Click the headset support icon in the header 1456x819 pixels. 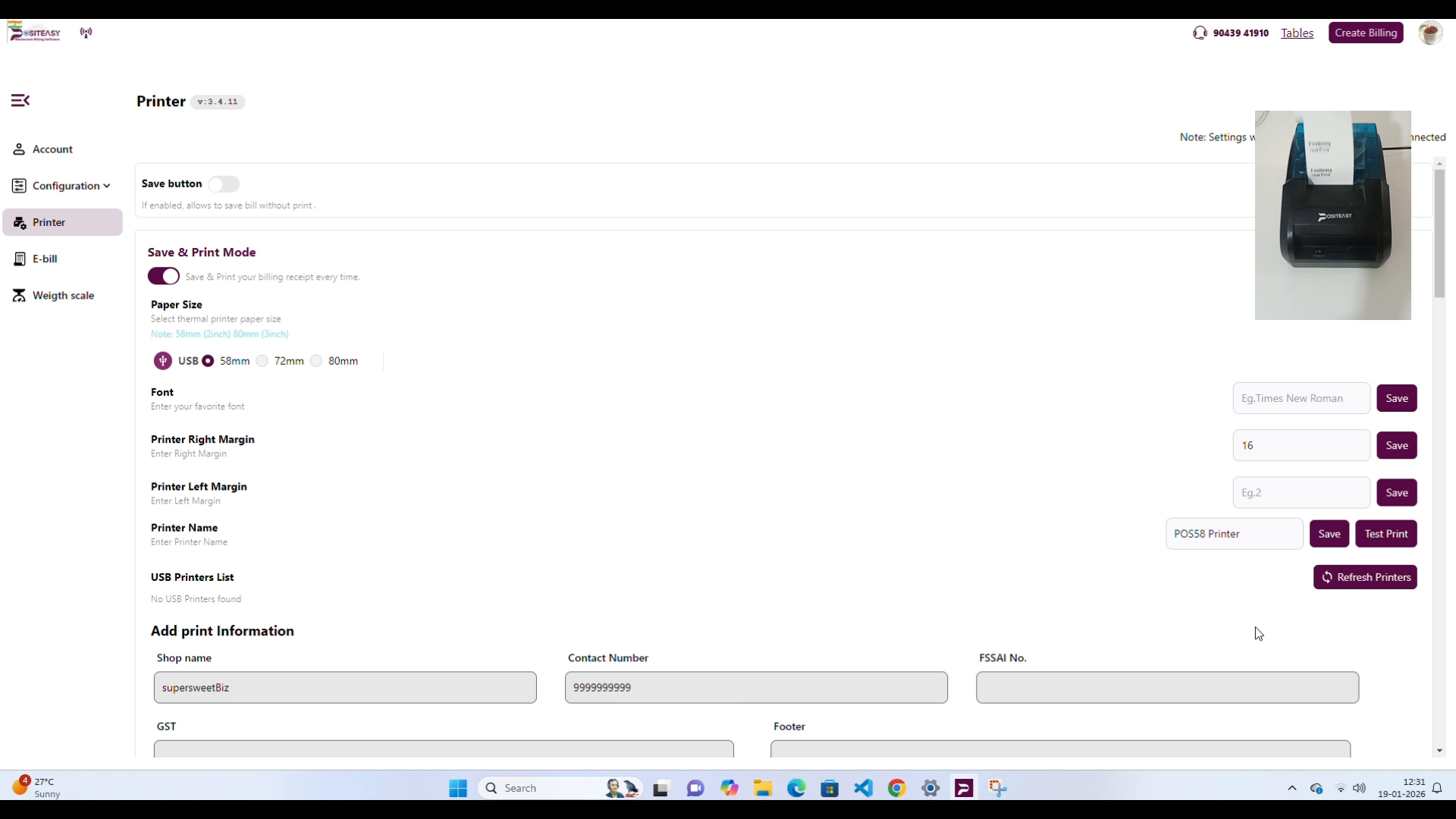pyautogui.click(x=1200, y=33)
